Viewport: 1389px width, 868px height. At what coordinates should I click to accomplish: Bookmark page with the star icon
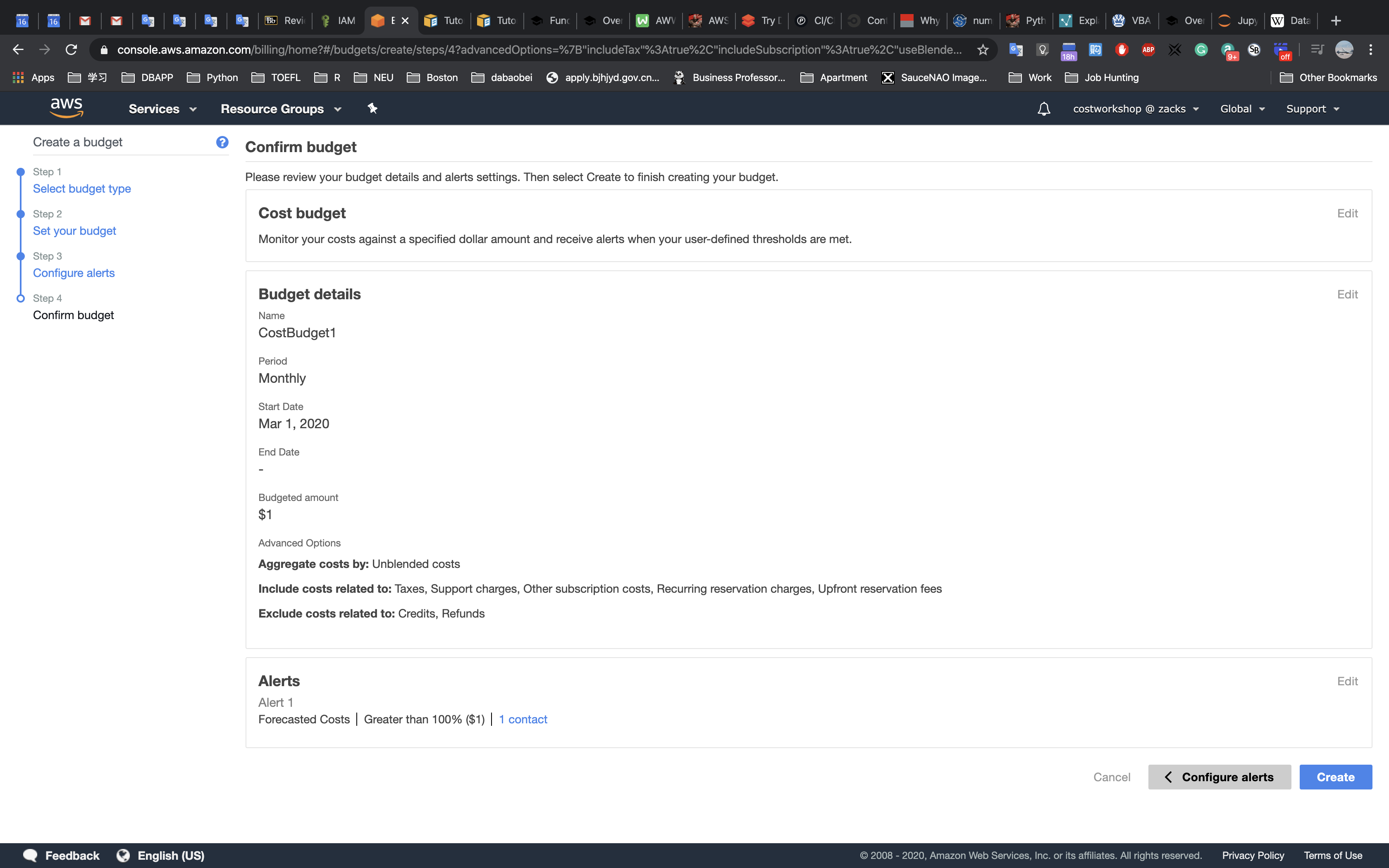tap(983, 50)
